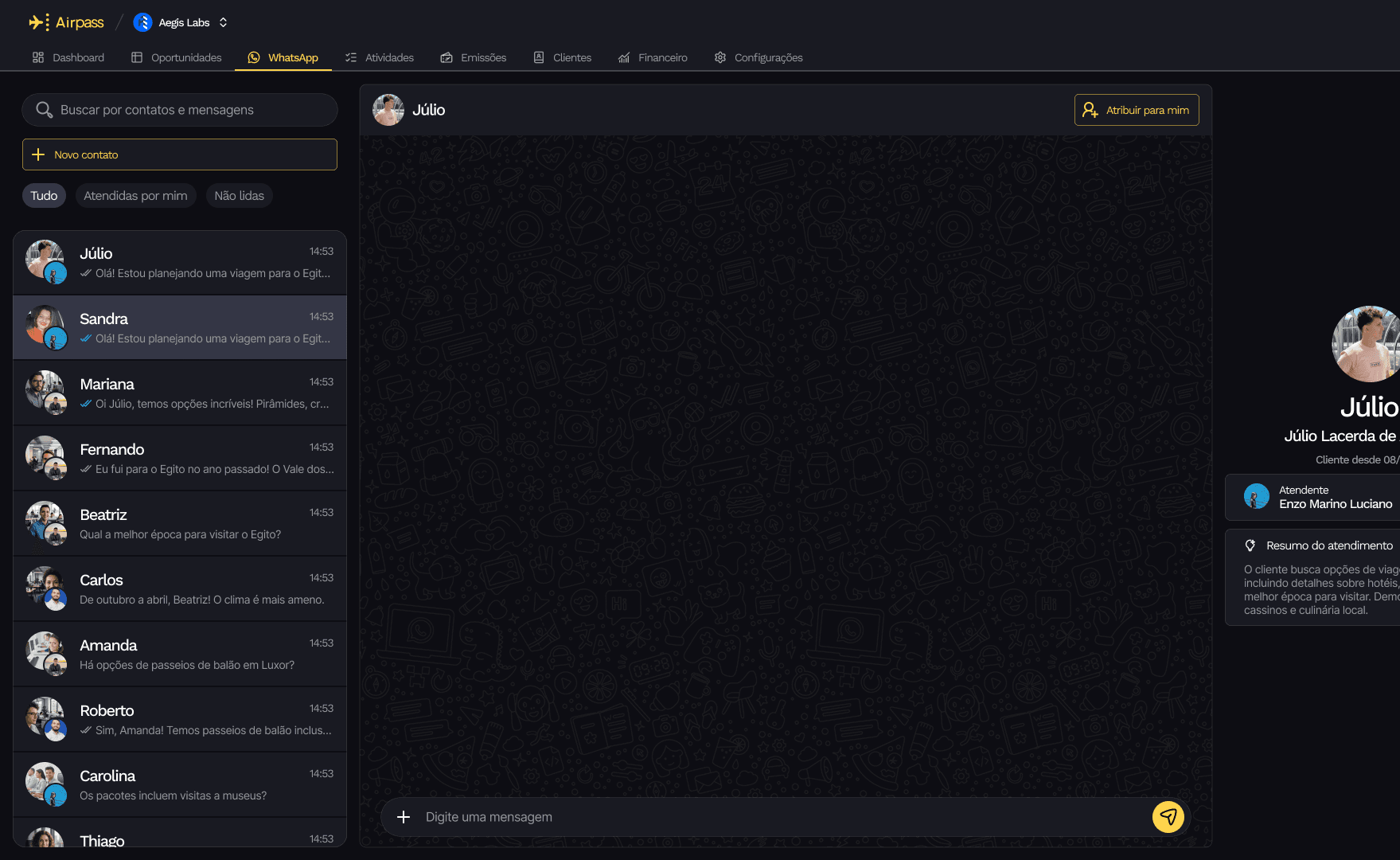The width and height of the screenshot is (1400, 860).
Task: Select the Tudo filter chip
Action: coord(44,196)
